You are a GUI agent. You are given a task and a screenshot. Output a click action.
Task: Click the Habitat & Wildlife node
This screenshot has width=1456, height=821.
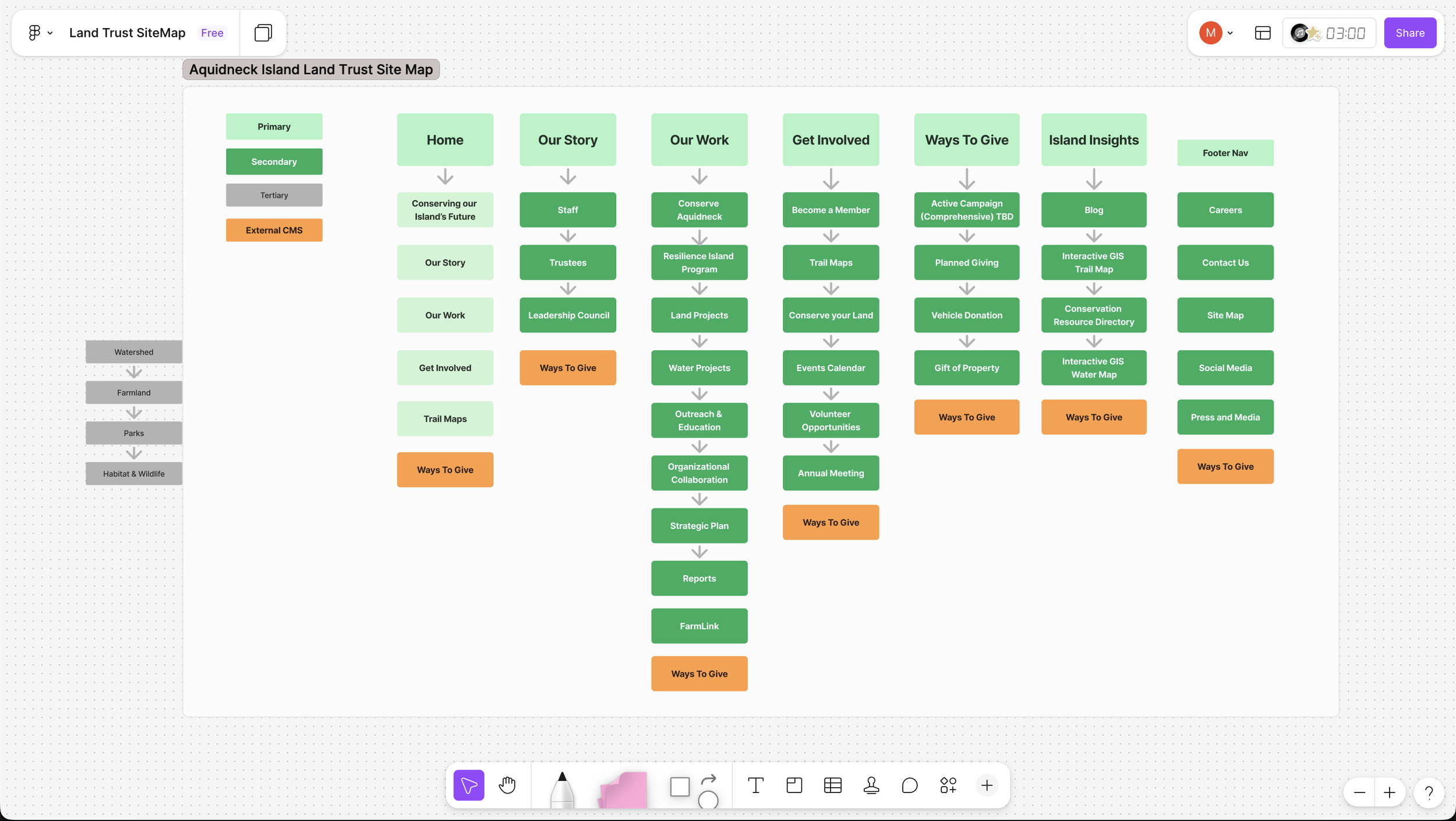[134, 474]
